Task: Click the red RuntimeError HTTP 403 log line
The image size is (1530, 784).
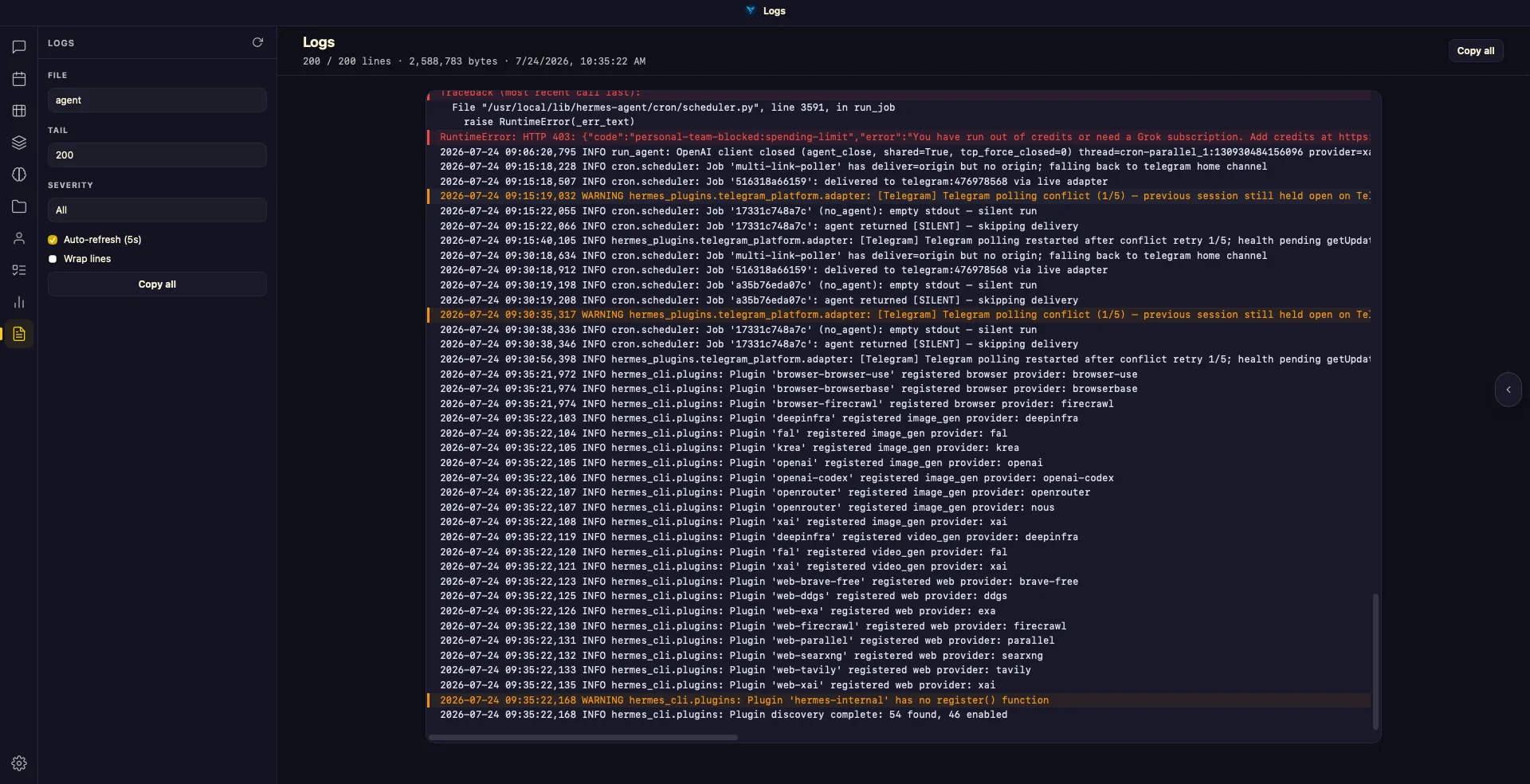Action: (899, 137)
